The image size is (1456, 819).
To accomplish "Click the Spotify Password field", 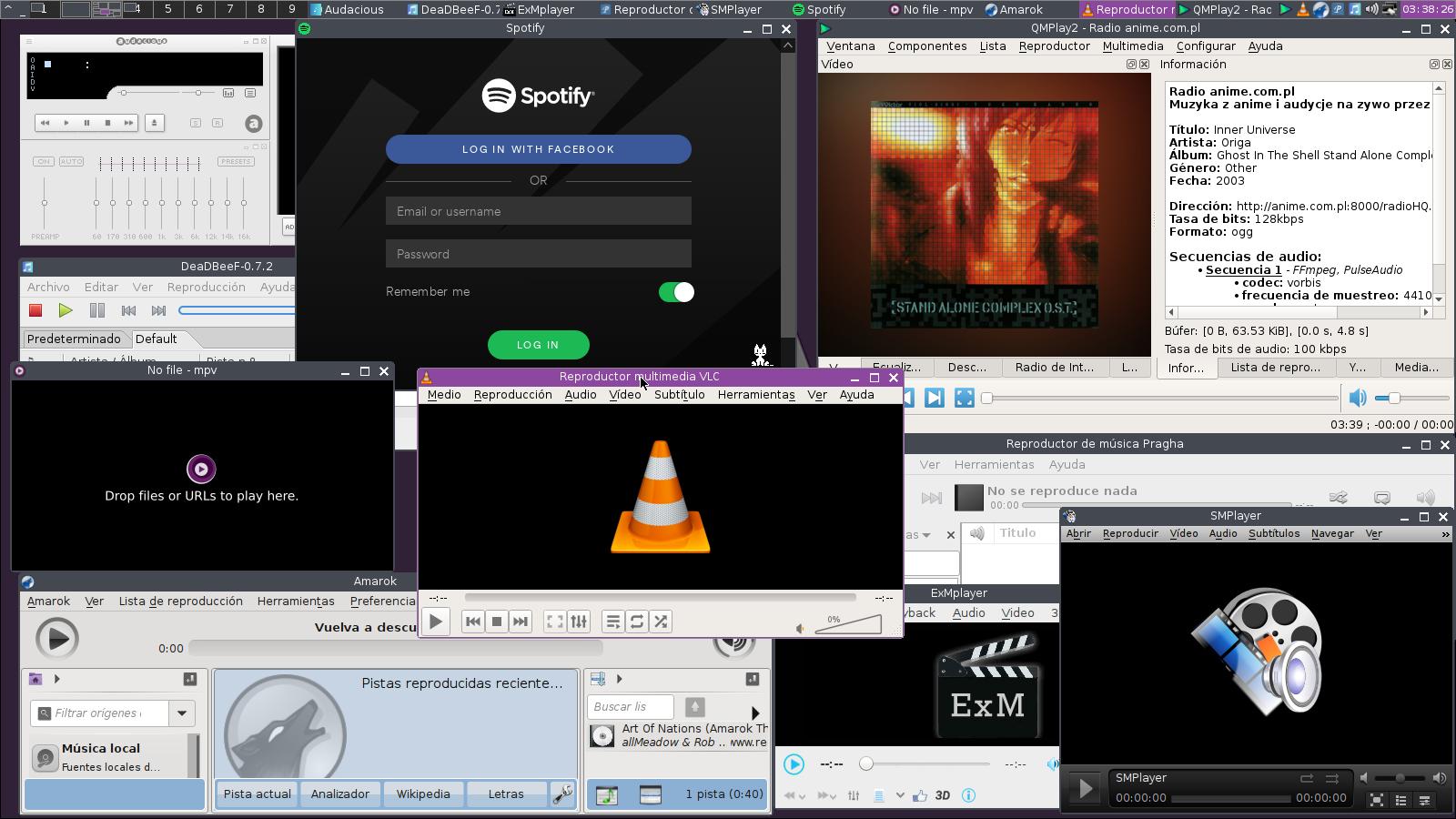I will [x=539, y=254].
